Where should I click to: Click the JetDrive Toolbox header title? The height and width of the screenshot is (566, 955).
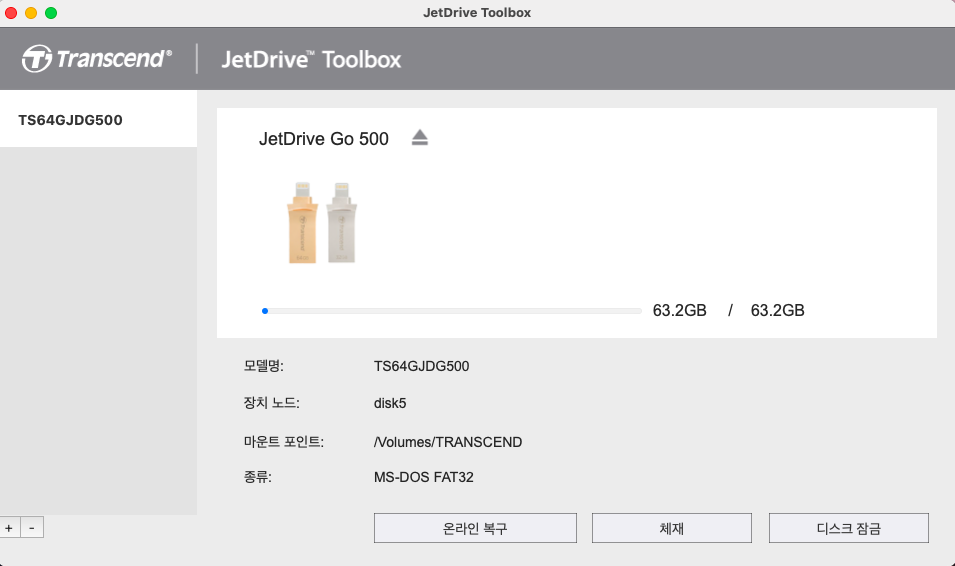pos(311,59)
